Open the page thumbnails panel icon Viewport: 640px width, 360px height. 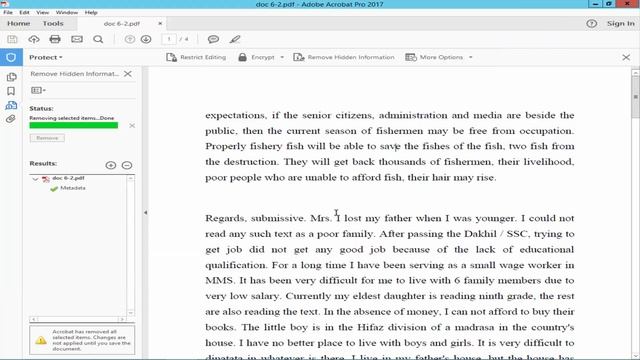[11, 77]
